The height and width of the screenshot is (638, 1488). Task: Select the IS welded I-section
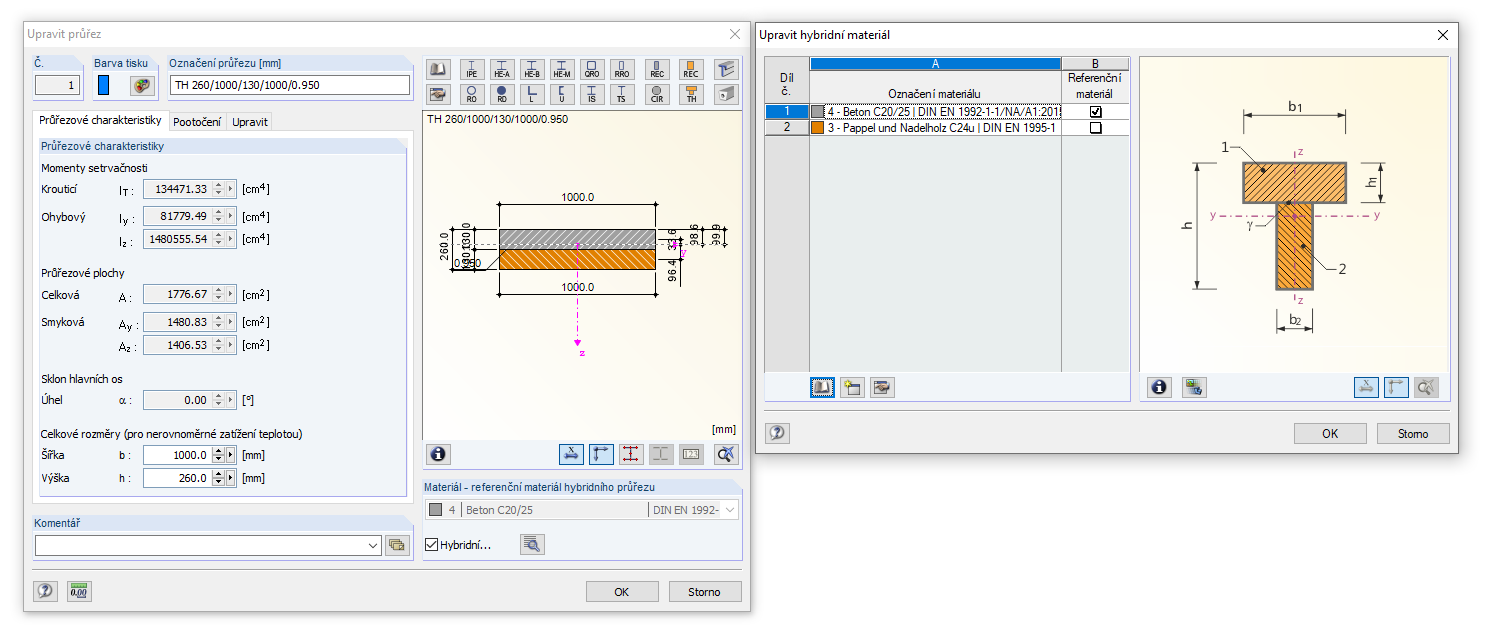point(592,94)
